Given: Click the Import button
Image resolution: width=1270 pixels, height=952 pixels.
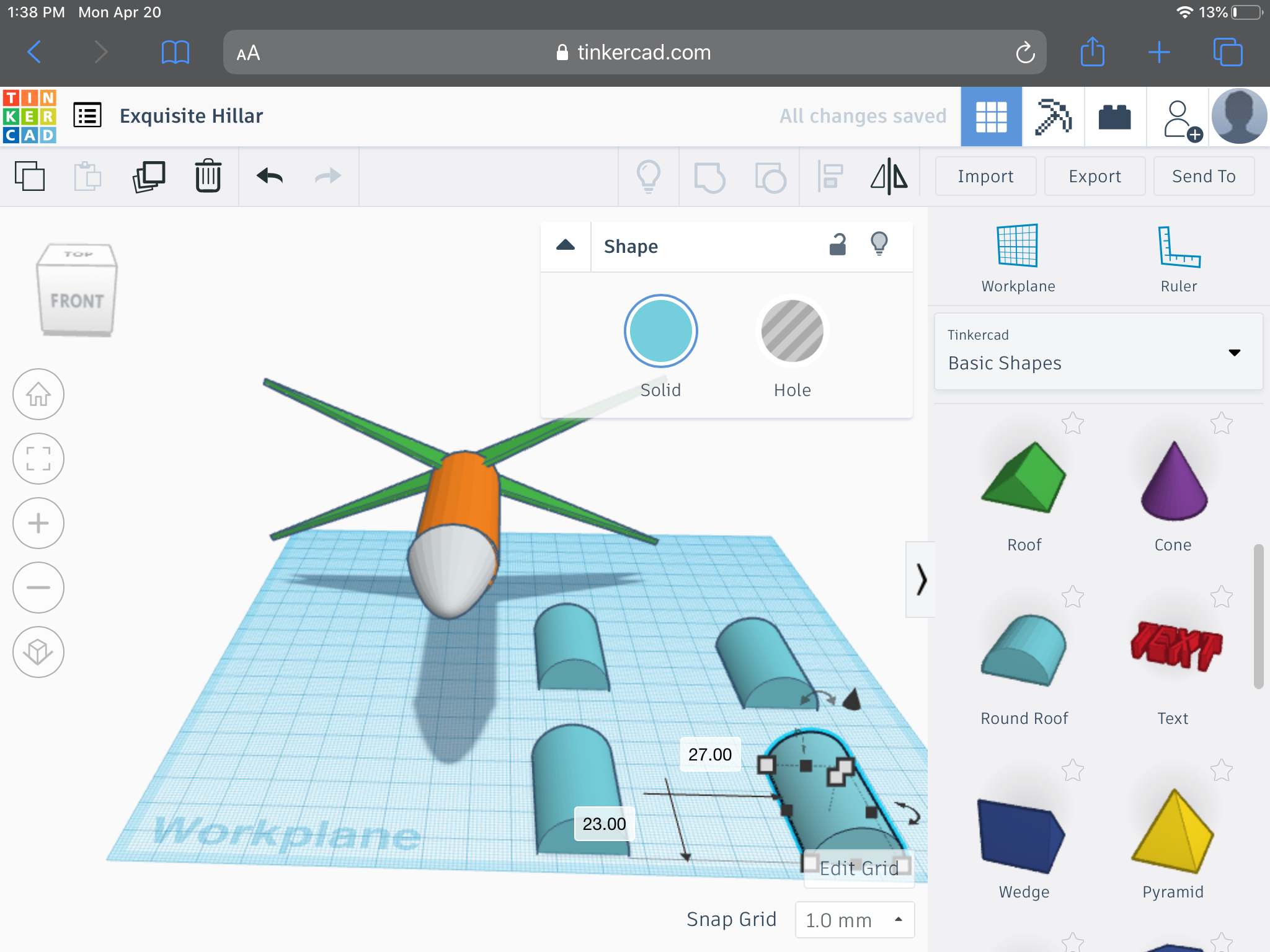Looking at the screenshot, I should click(x=985, y=177).
